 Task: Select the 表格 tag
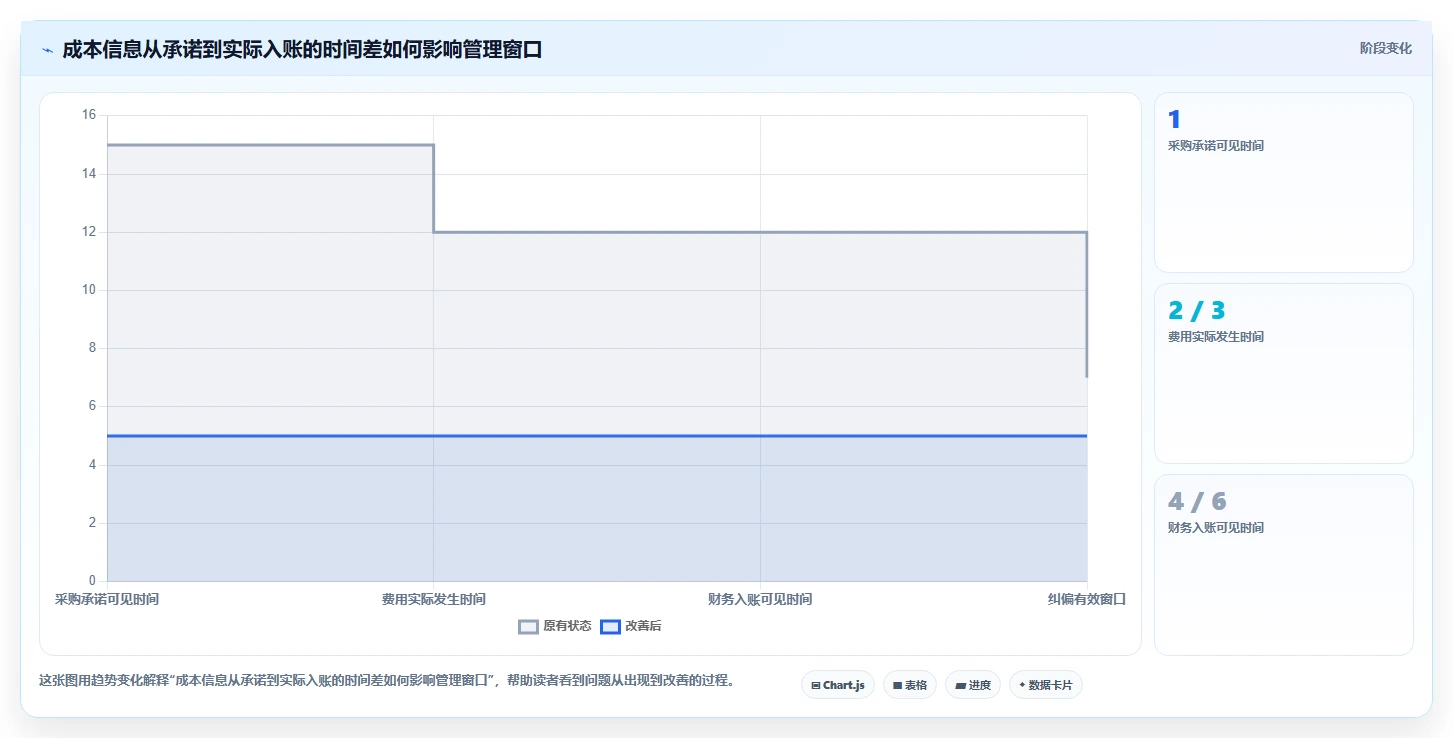[x=910, y=685]
